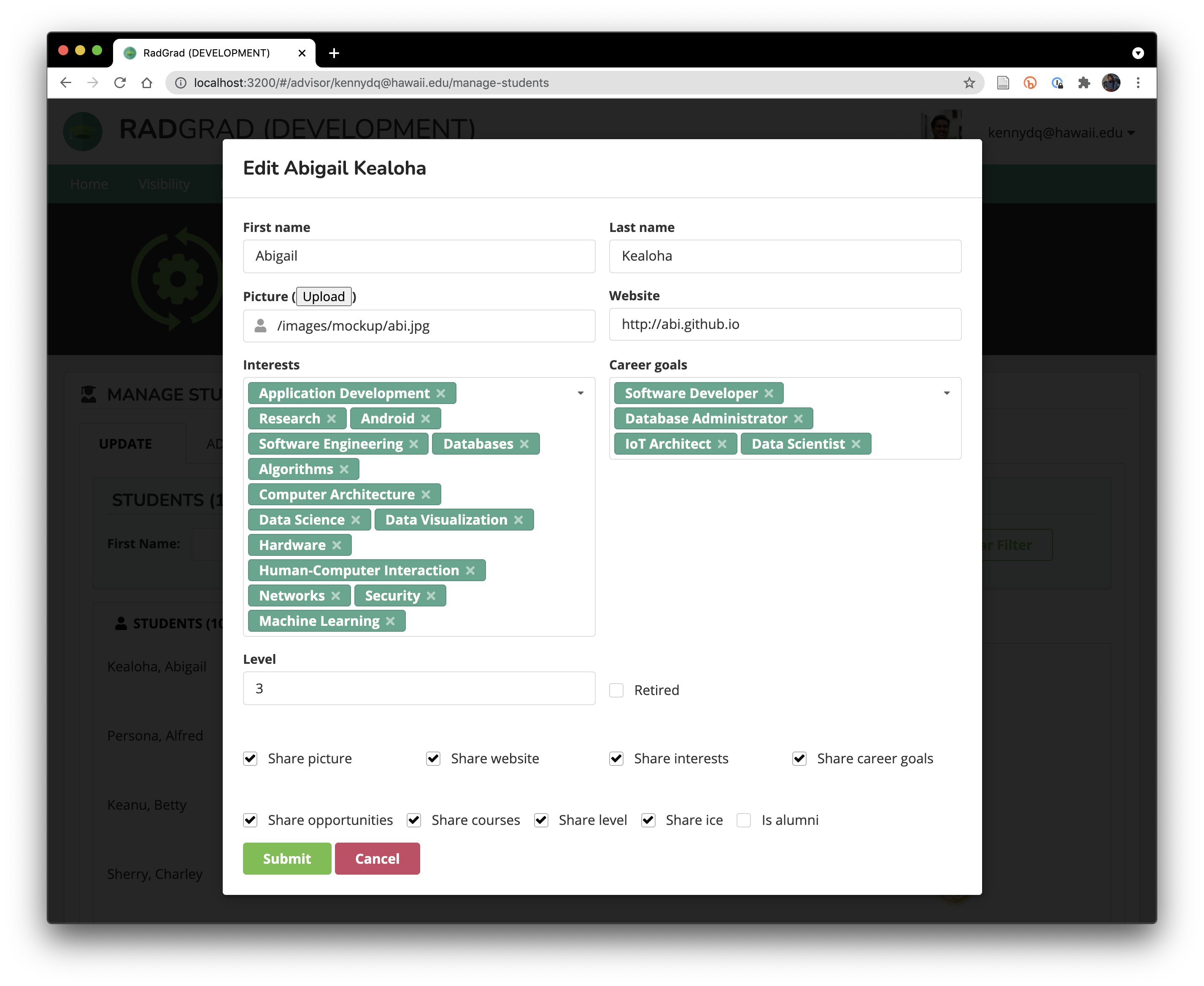Reload the page in the browser
1204x986 pixels.
point(120,83)
